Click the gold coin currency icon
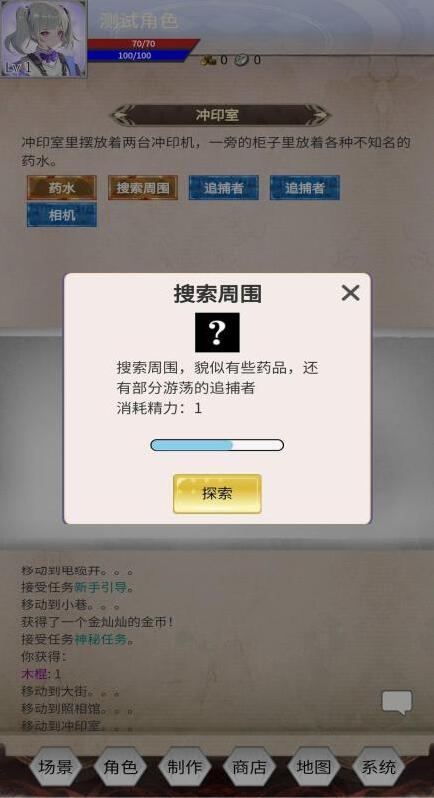The height and width of the screenshot is (798, 434). pos(209,61)
